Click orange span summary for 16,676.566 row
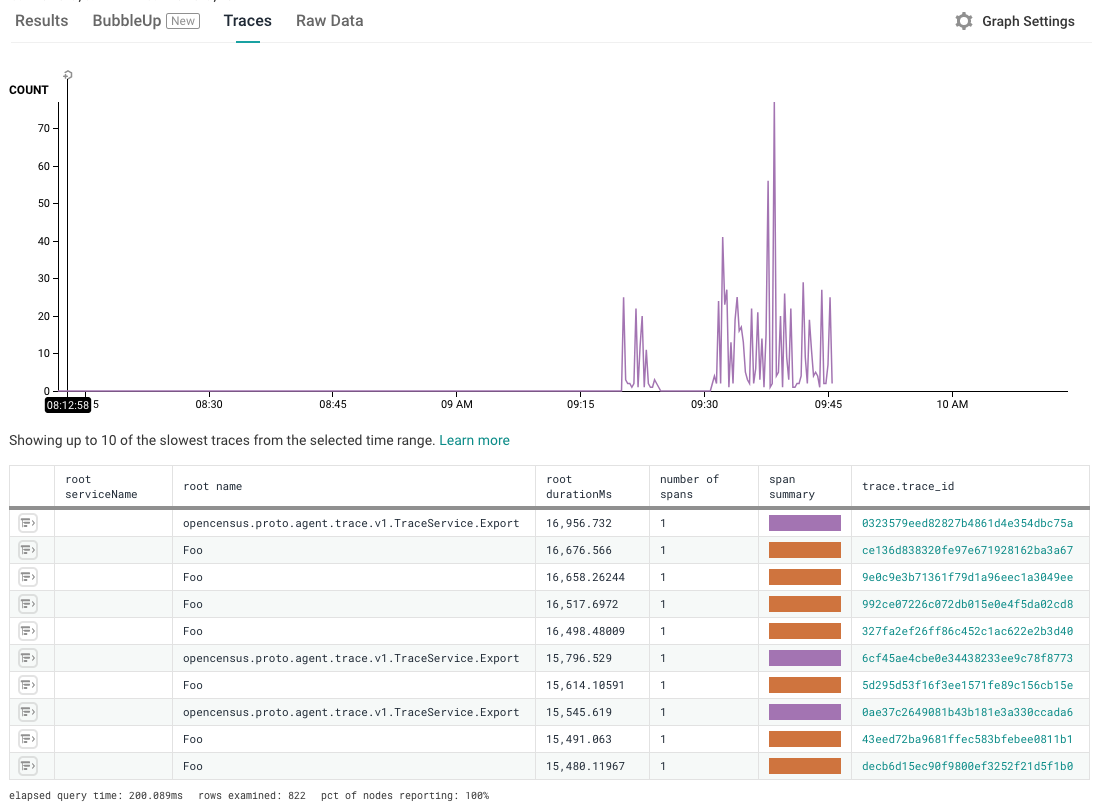The image size is (1110, 808). coord(805,550)
